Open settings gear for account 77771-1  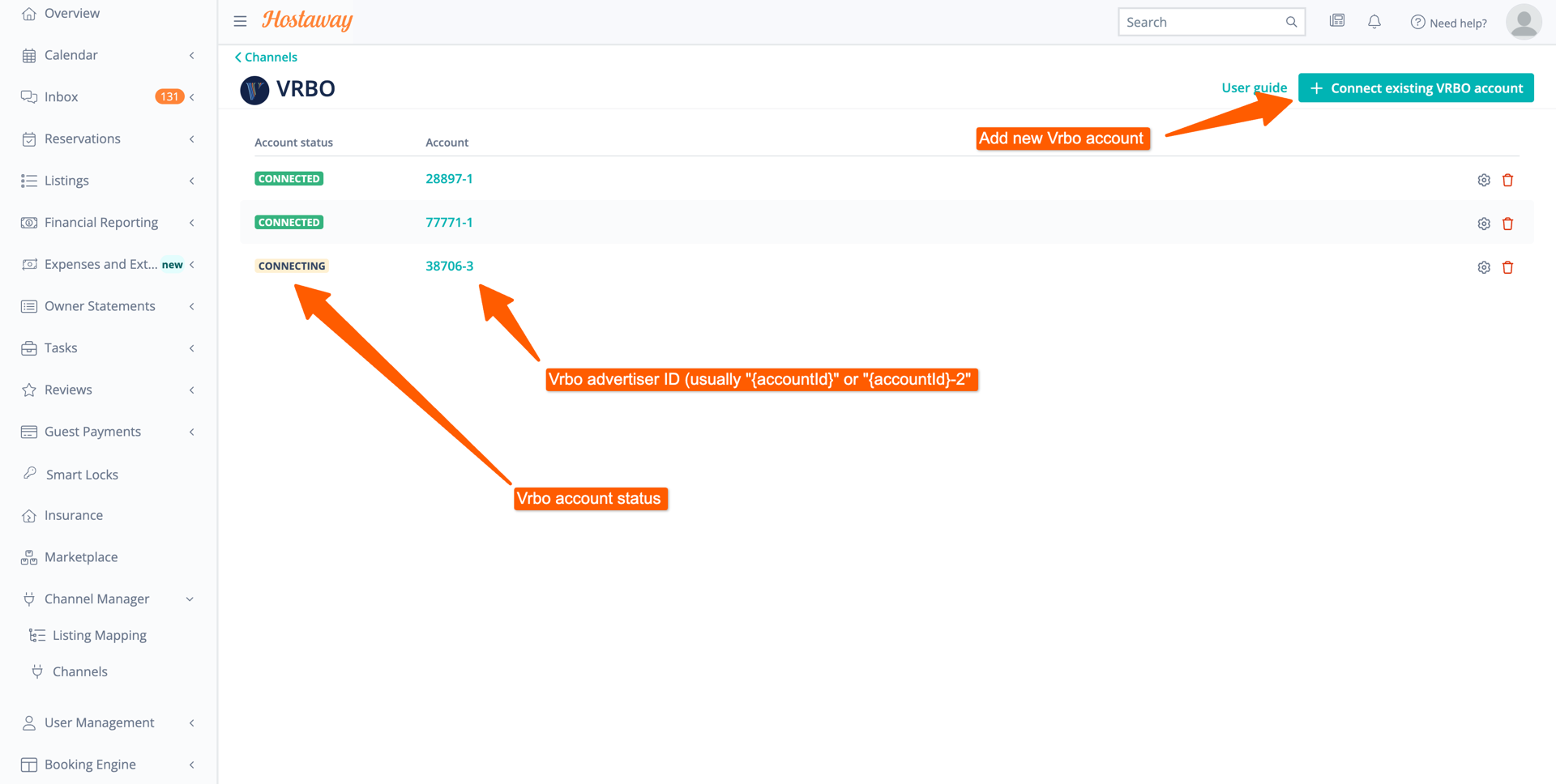(x=1484, y=224)
